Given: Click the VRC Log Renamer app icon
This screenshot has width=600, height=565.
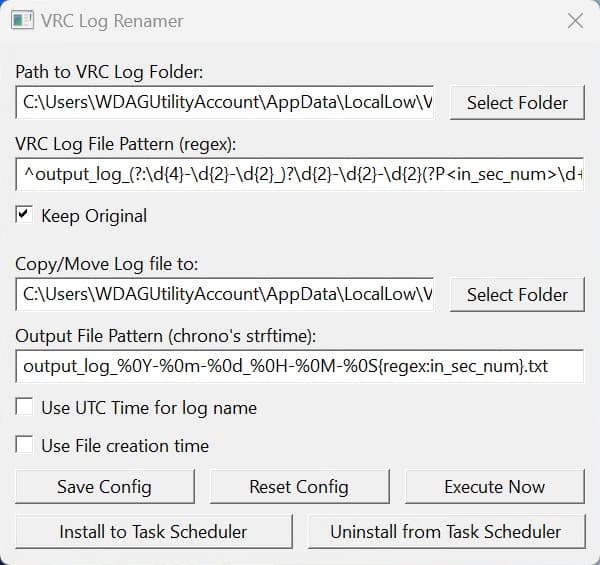Looking at the screenshot, I should point(23,21).
